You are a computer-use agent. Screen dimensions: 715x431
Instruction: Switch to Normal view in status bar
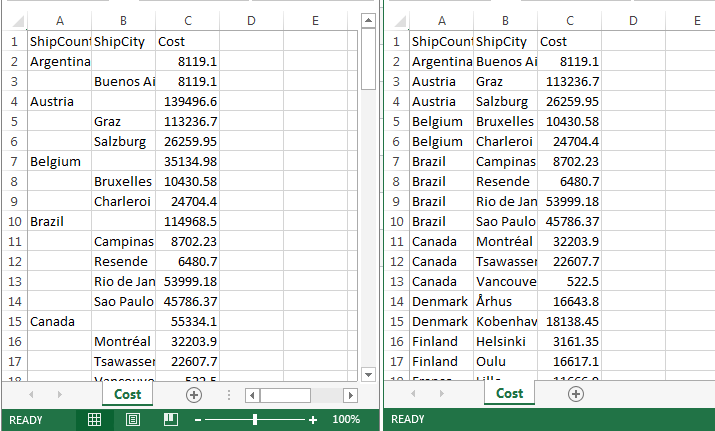coord(94,420)
